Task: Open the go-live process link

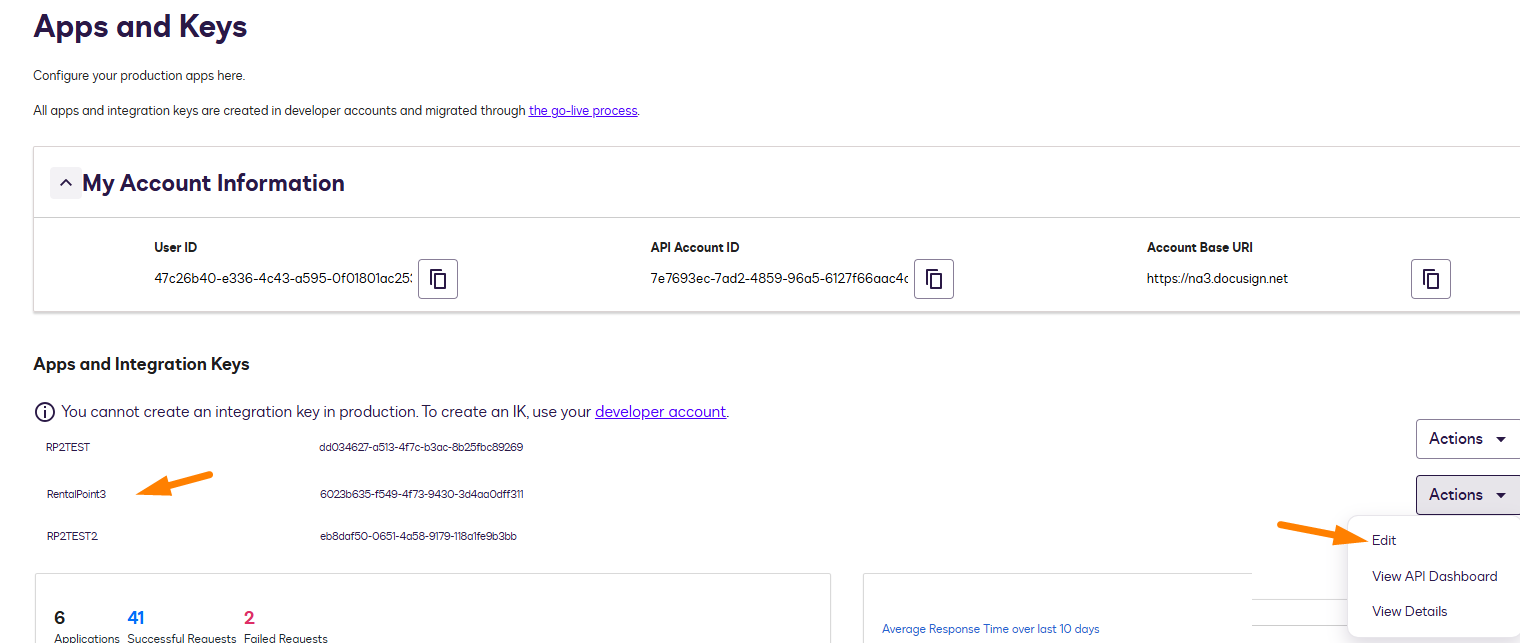Action: tap(583, 111)
